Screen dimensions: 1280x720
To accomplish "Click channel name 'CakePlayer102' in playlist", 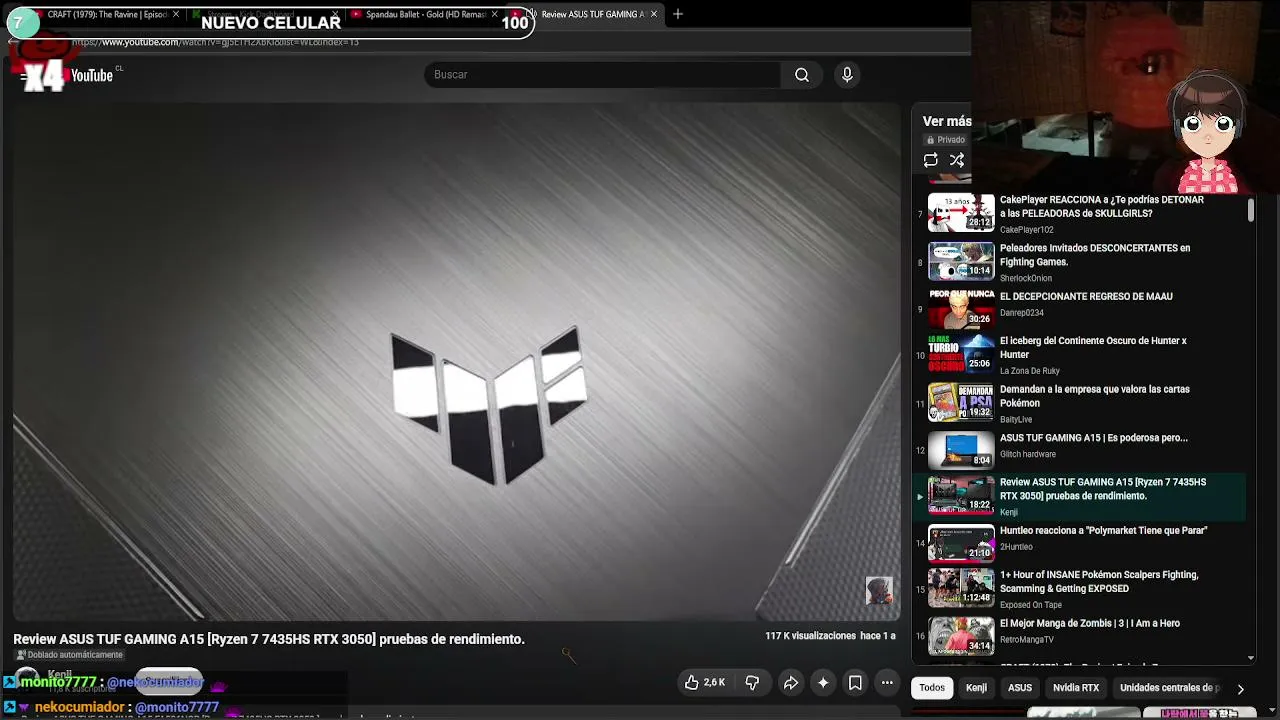I will (x=1027, y=230).
